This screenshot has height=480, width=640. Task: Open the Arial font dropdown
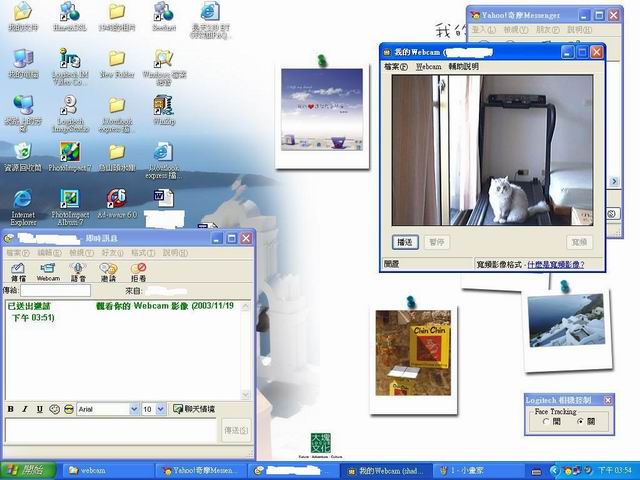click(x=134, y=409)
